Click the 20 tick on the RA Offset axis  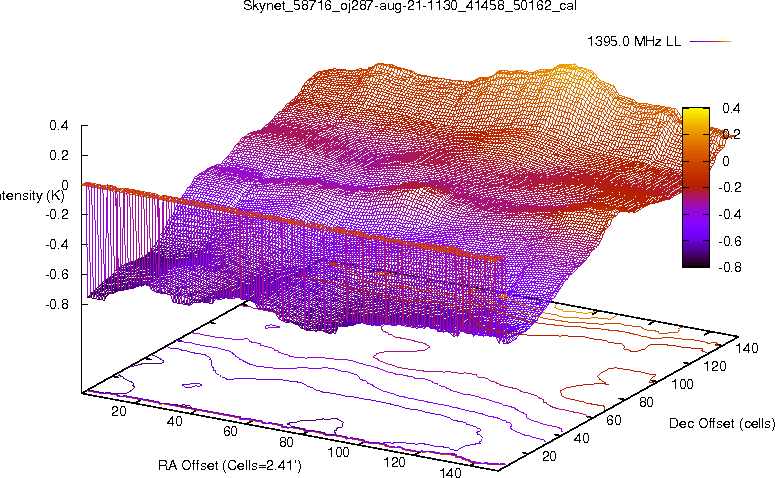tap(119, 411)
